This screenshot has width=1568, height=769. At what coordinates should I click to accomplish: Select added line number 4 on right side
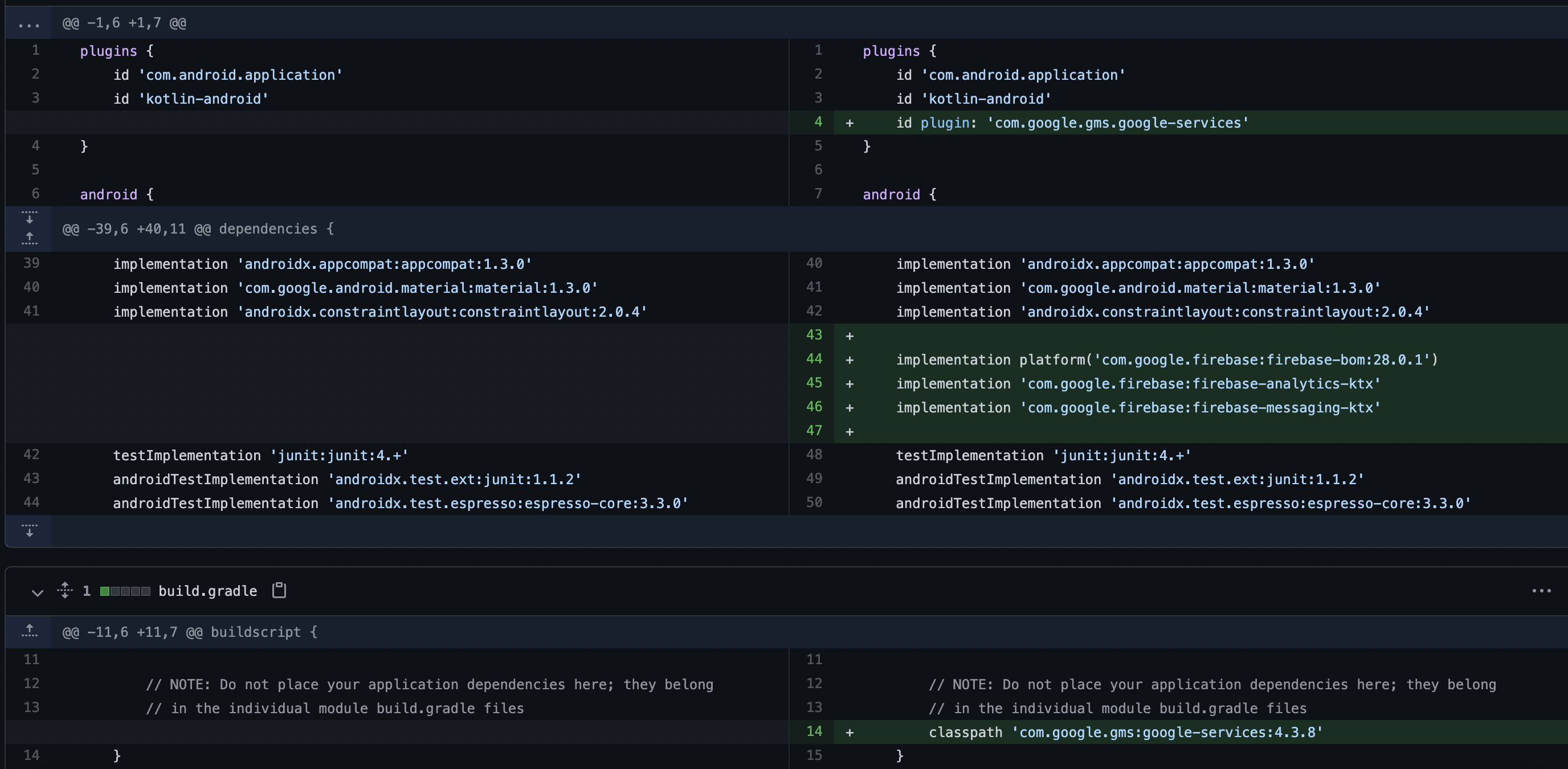[x=818, y=122]
